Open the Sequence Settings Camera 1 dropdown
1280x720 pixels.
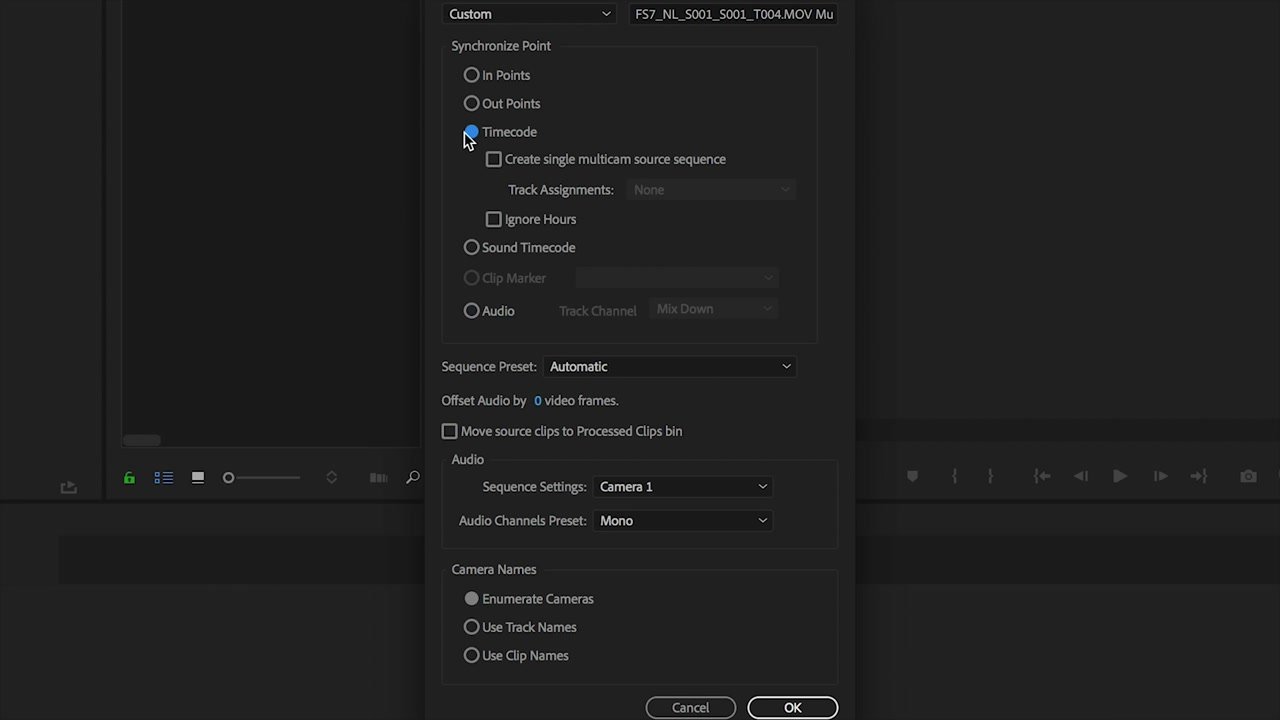click(x=683, y=487)
